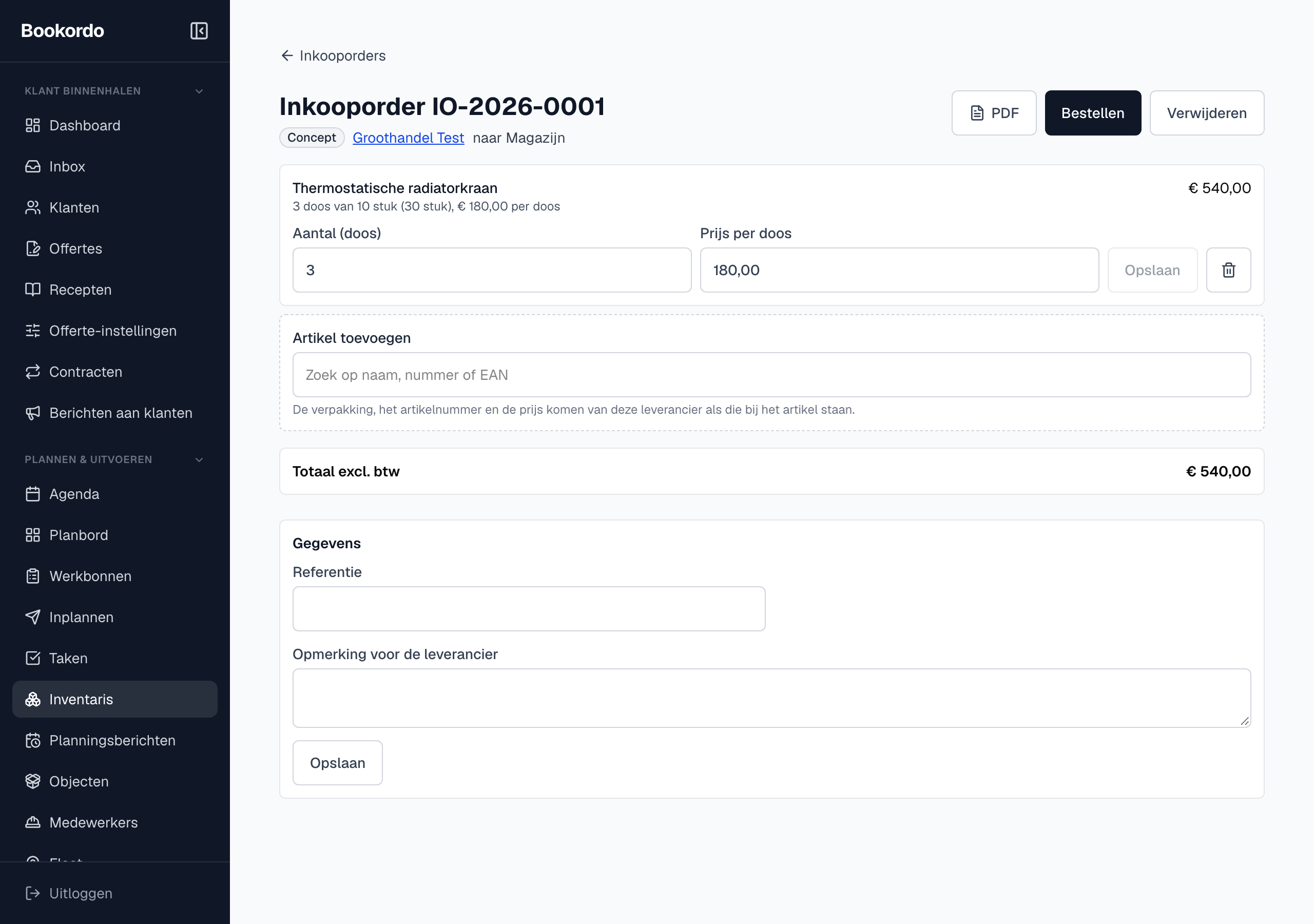The image size is (1314, 924).
Task: Click the Agenda calendar icon
Action: [33, 494]
